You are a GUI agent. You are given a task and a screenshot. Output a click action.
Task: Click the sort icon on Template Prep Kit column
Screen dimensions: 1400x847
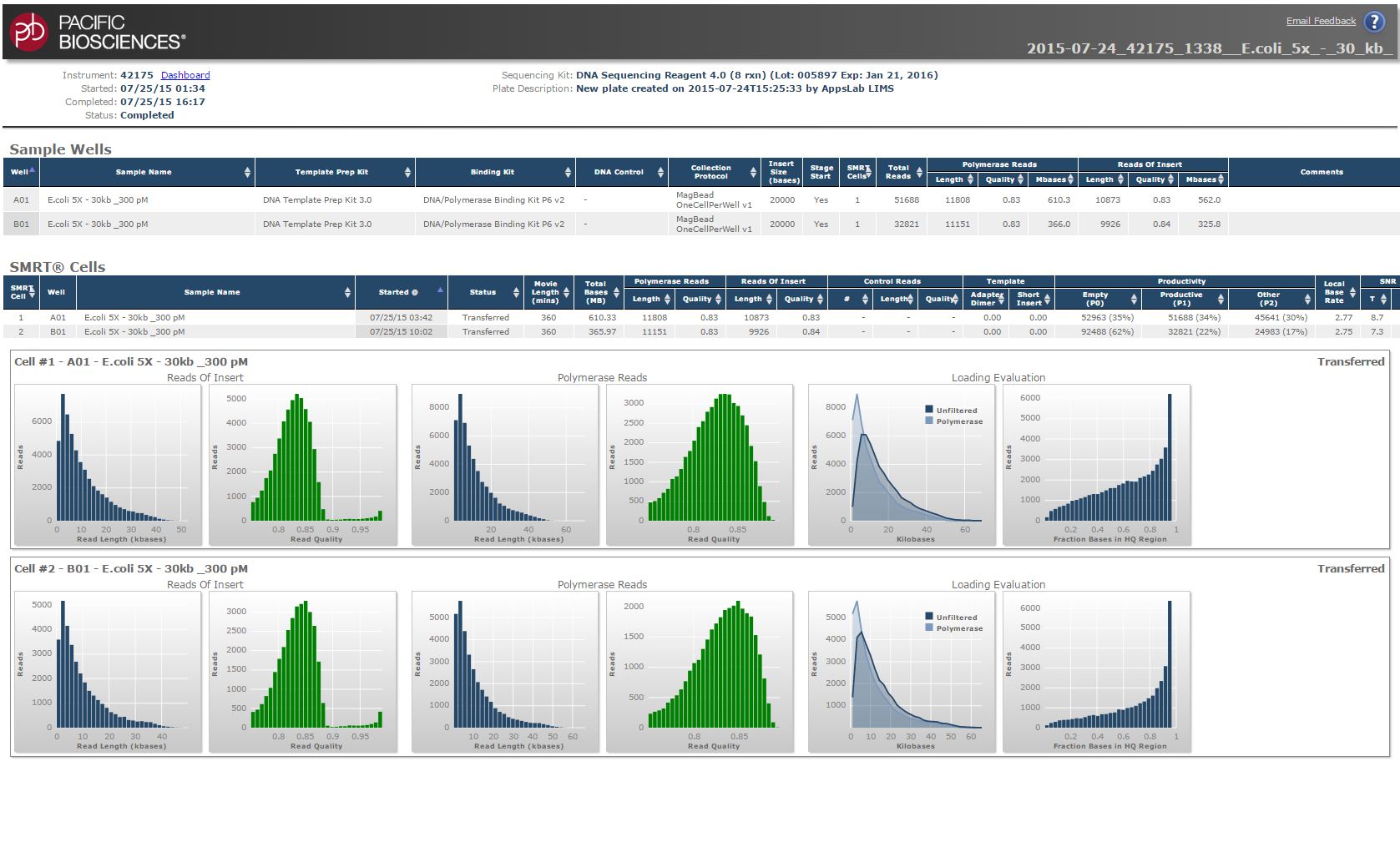tap(408, 172)
